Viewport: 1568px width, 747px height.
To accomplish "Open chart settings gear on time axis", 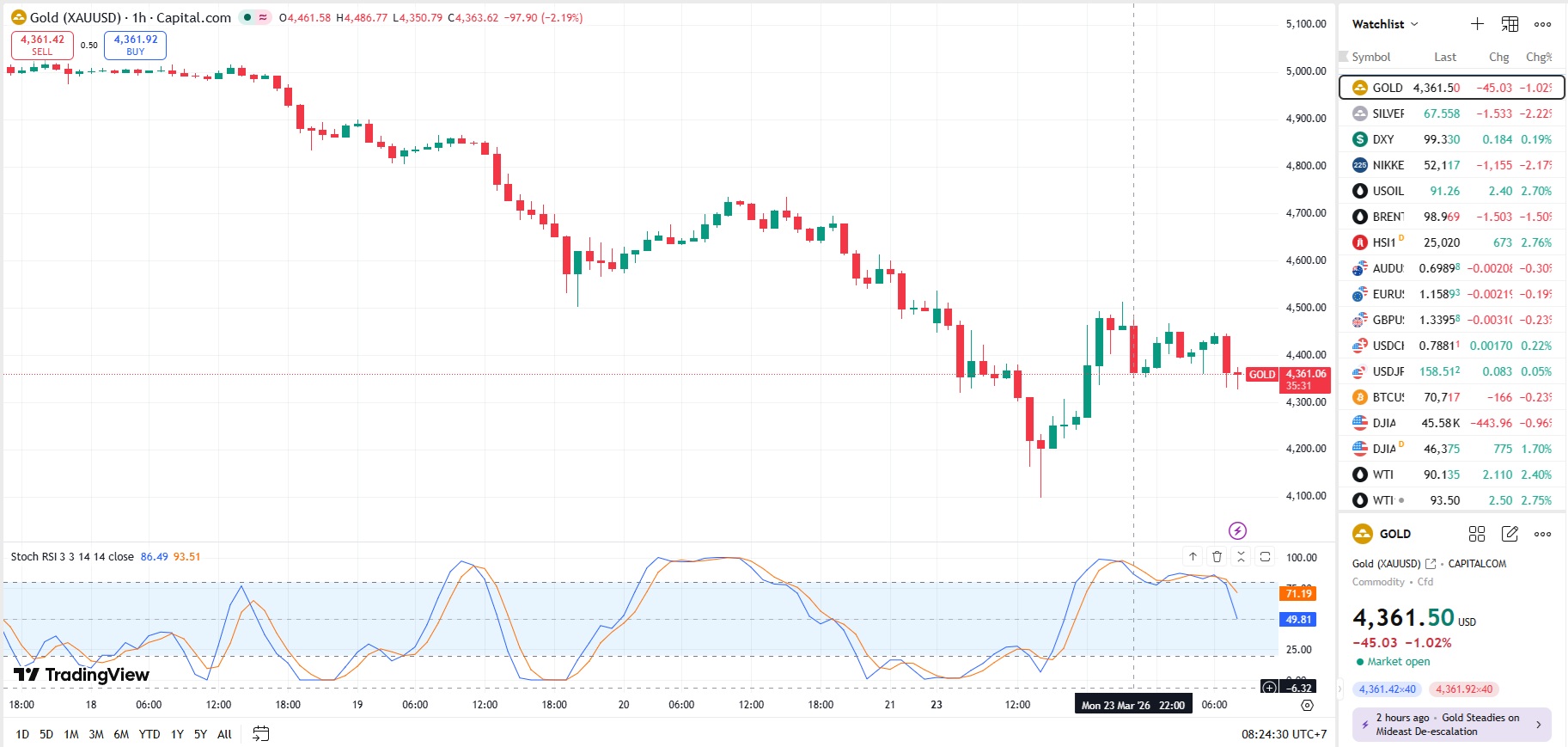I will [1307, 705].
